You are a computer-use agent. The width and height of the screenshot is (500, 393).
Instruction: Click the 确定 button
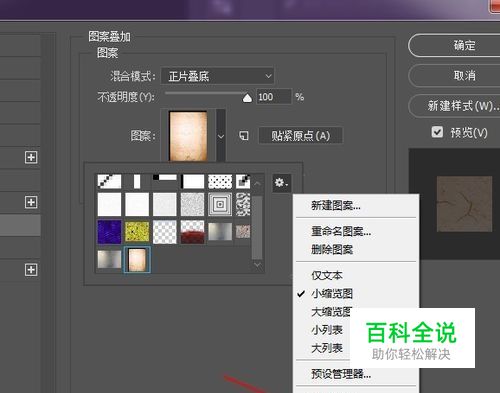coord(454,45)
